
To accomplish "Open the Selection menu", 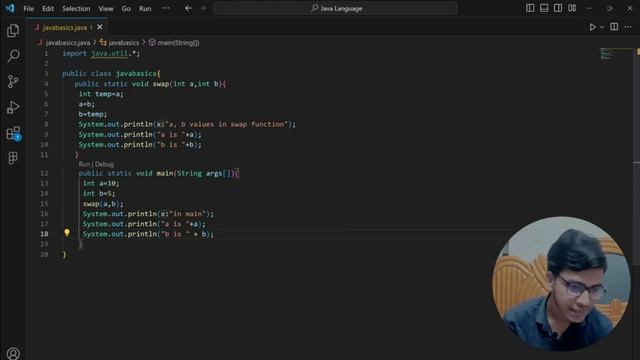I will tap(76, 8).
